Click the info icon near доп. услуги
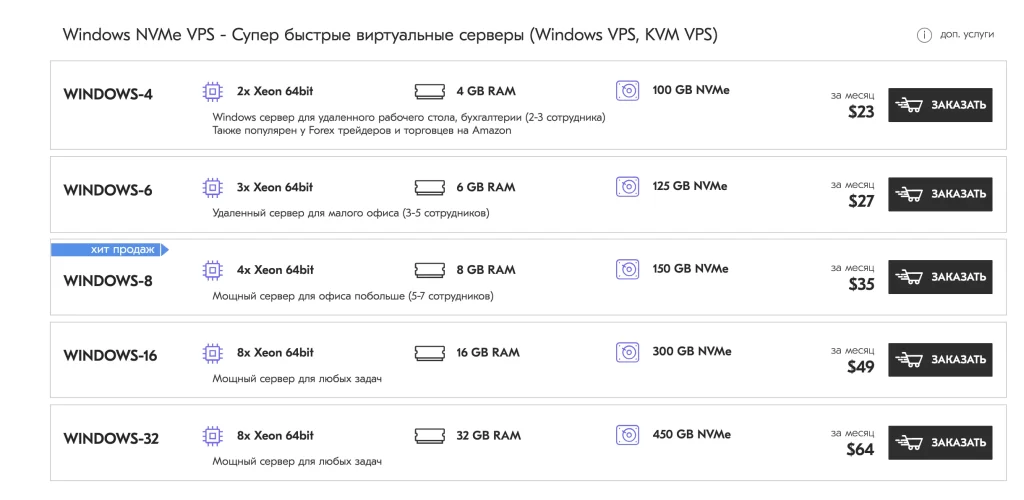The width and height of the screenshot is (1024, 500). [924, 35]
